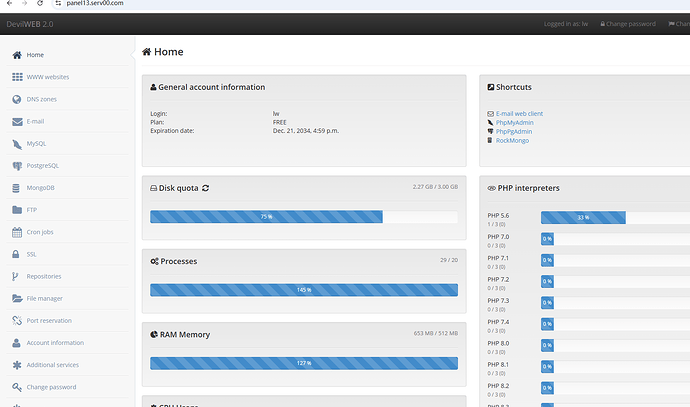This screenshot has width=690, height=407.
Task: Click the FTP folder icon
Action: coord(17,210)
